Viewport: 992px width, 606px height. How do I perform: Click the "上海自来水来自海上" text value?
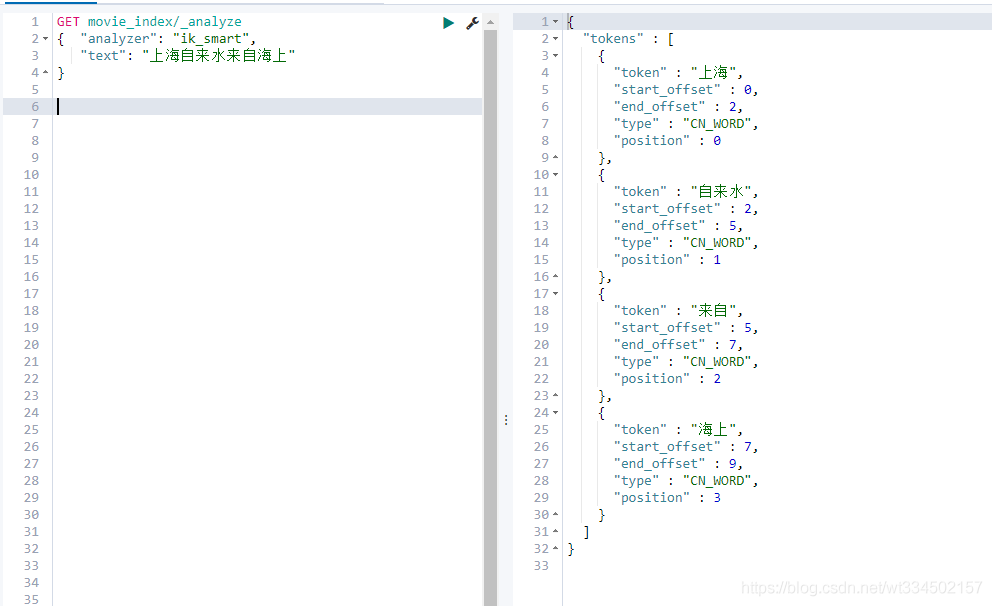(x=218, y=56)
